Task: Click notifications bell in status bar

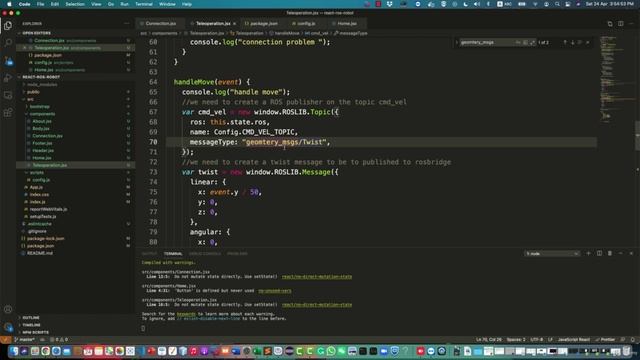Action: (x=633, y=340)
